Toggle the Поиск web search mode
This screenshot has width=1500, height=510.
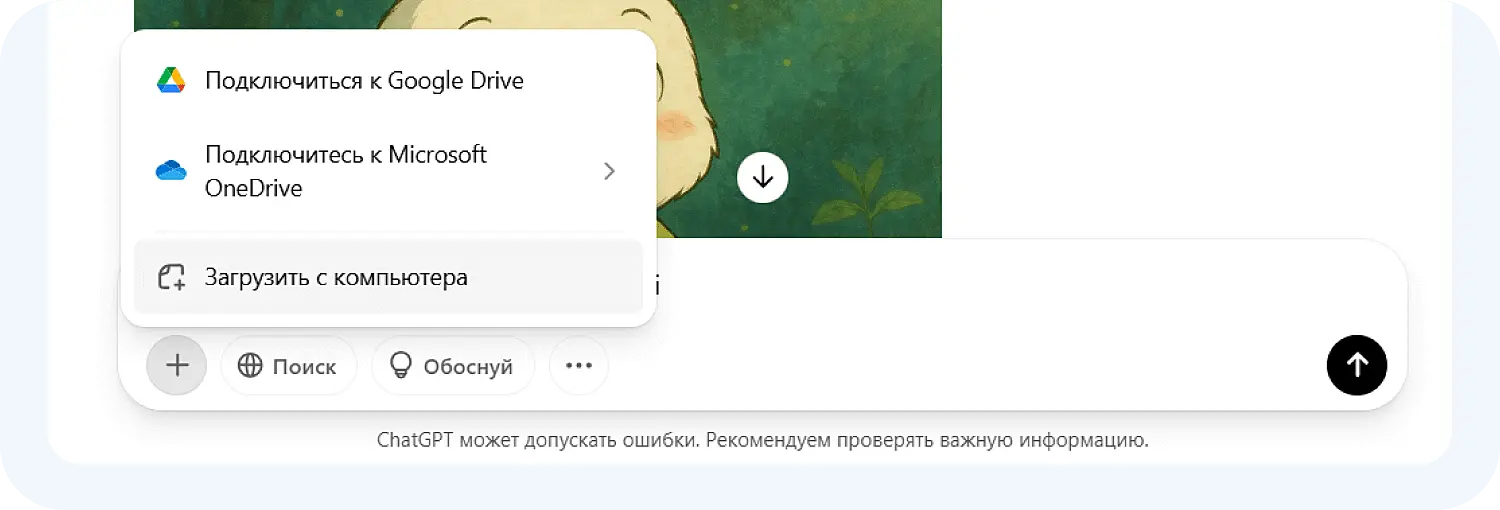pyautogui.click(x=288, y=366)
